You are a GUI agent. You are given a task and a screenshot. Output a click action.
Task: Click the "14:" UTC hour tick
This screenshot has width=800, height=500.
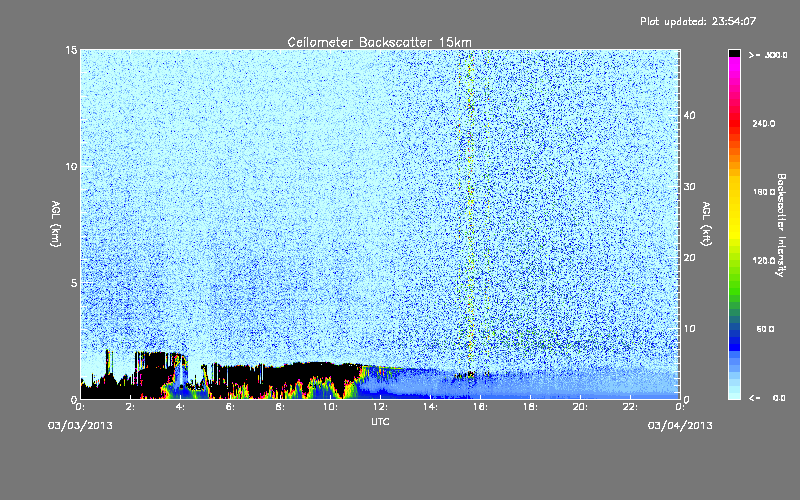click(x=431, y=407)
